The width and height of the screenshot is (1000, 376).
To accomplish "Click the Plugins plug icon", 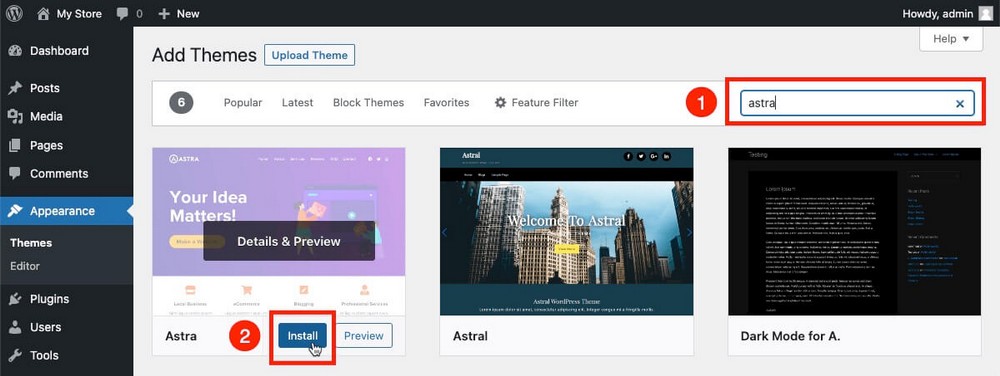I will pyautogui.click(x=15, y=299).
